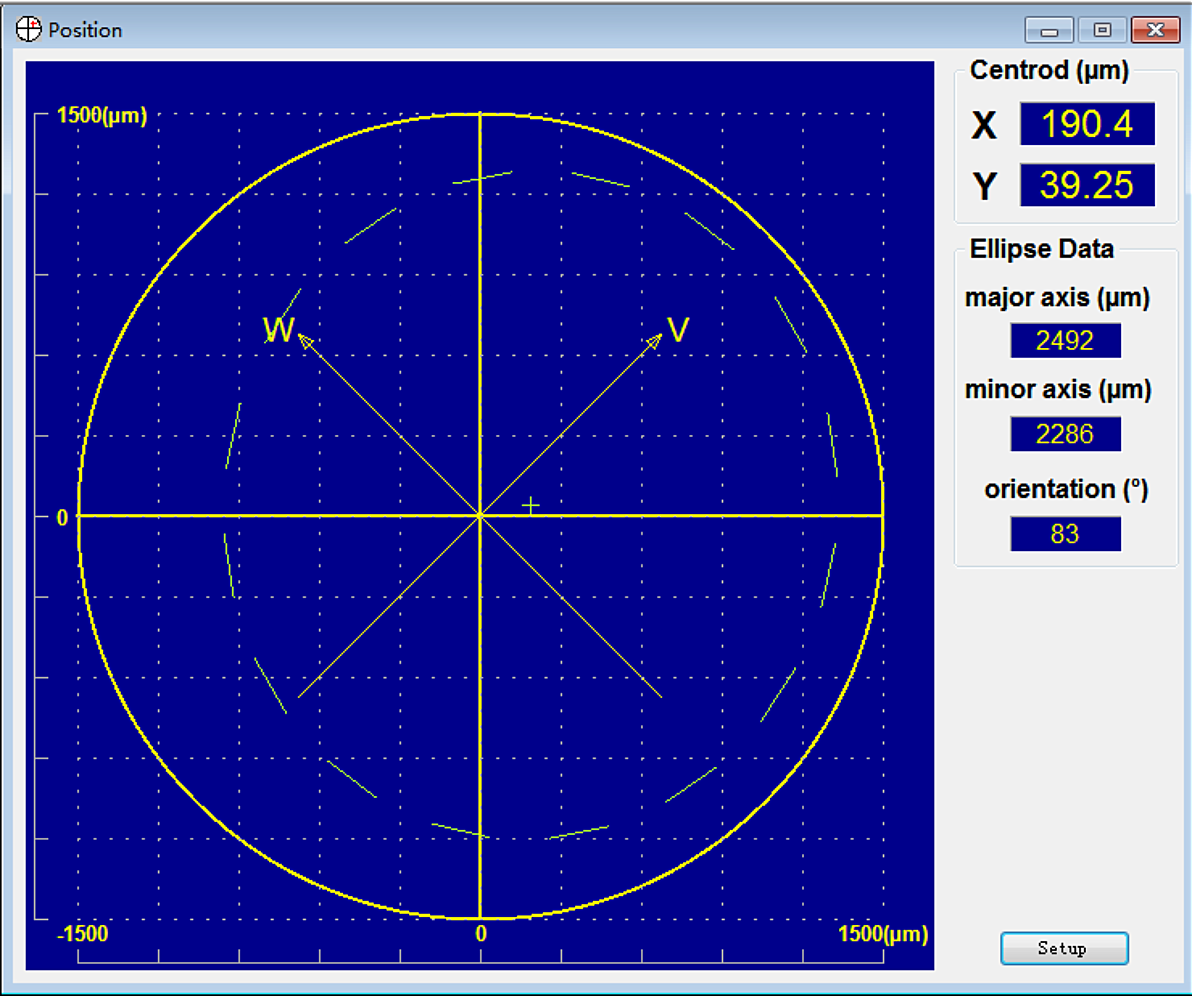Click the small centroid crosshair marker on plot
Image resolution: width=1193 pixels, height=996 pixels.
point(531,506)
